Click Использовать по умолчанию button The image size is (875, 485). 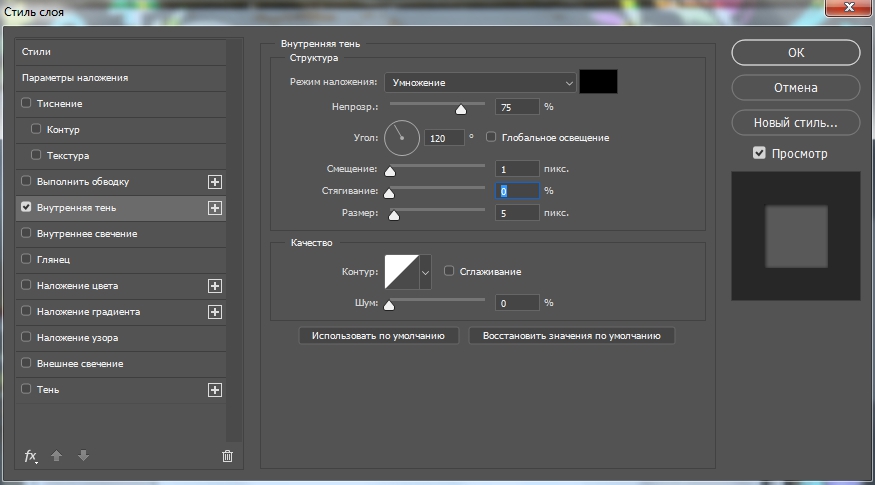click(378, 335)
